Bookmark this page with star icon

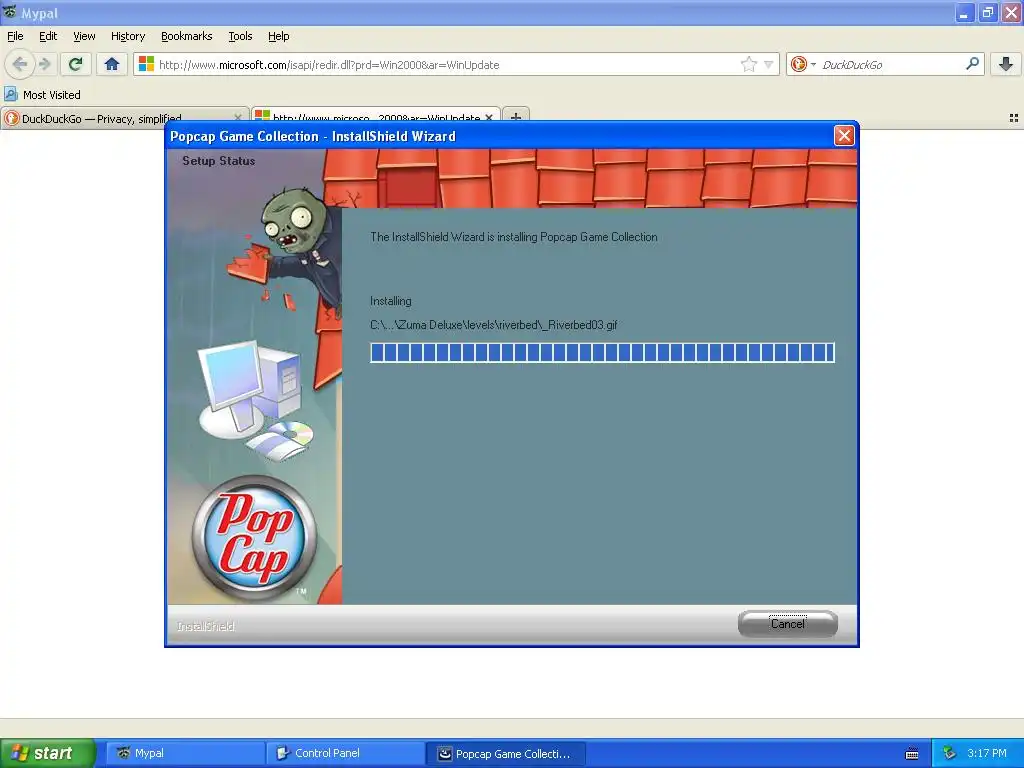point(748,64)
